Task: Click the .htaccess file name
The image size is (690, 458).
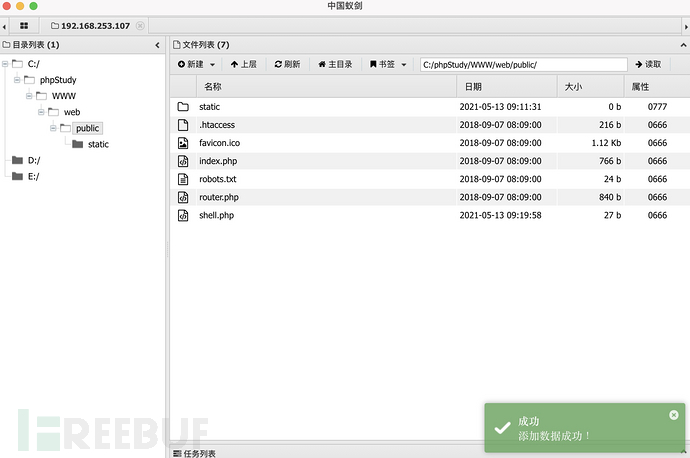Action: pos(217,125)
